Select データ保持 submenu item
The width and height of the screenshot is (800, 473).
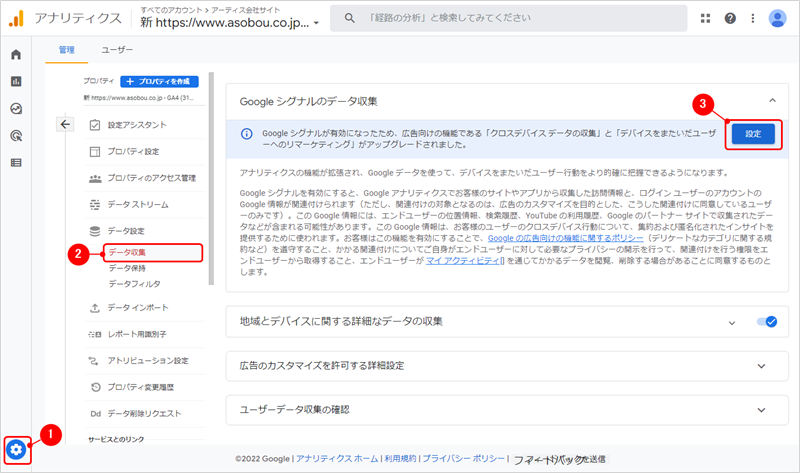[x=127, y=268]
